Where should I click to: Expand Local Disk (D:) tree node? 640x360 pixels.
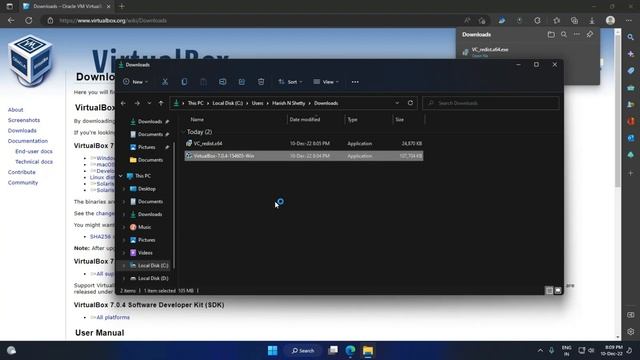click(124, 278)
